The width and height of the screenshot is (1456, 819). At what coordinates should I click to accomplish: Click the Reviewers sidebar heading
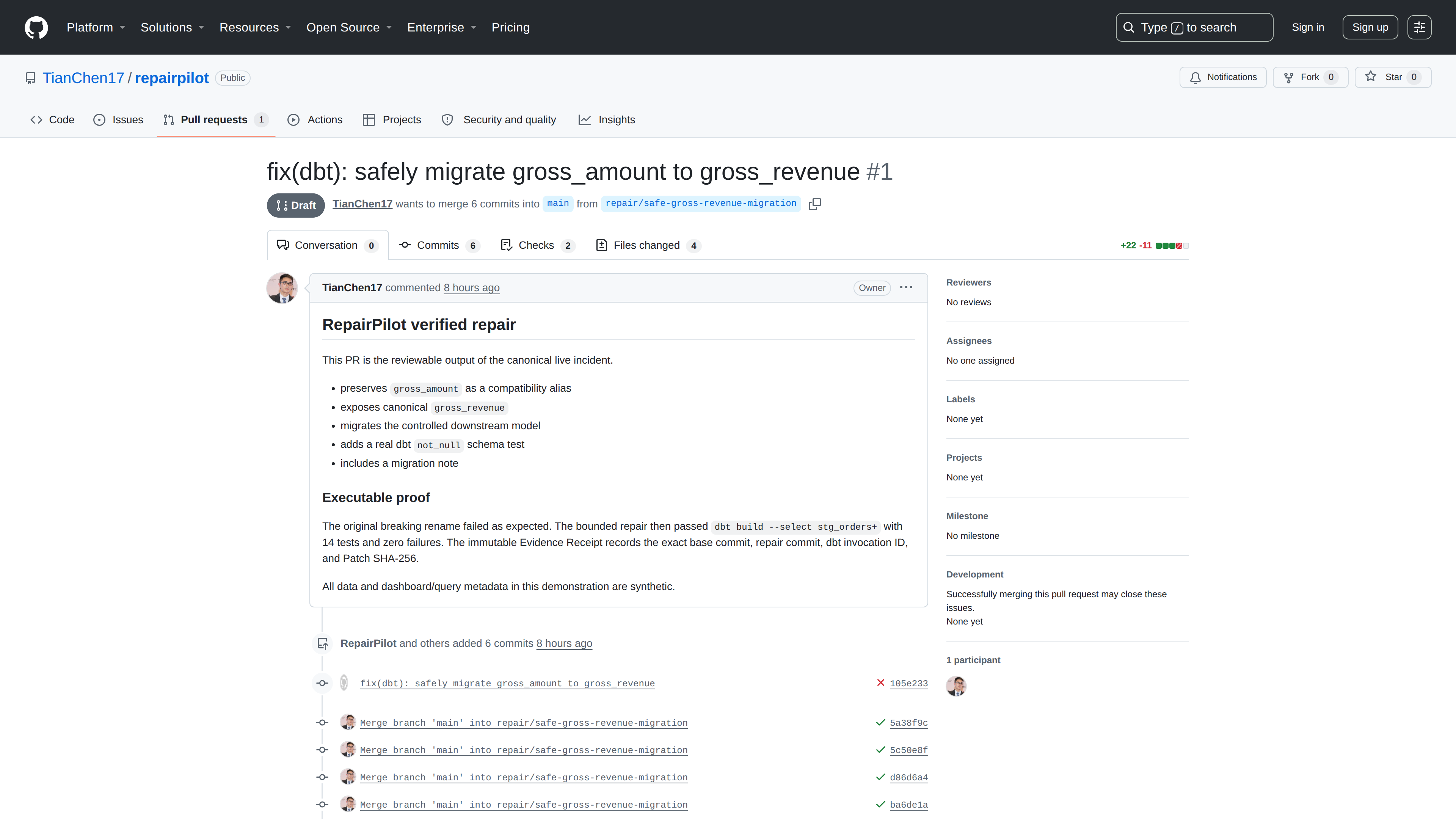coord(969,282)
